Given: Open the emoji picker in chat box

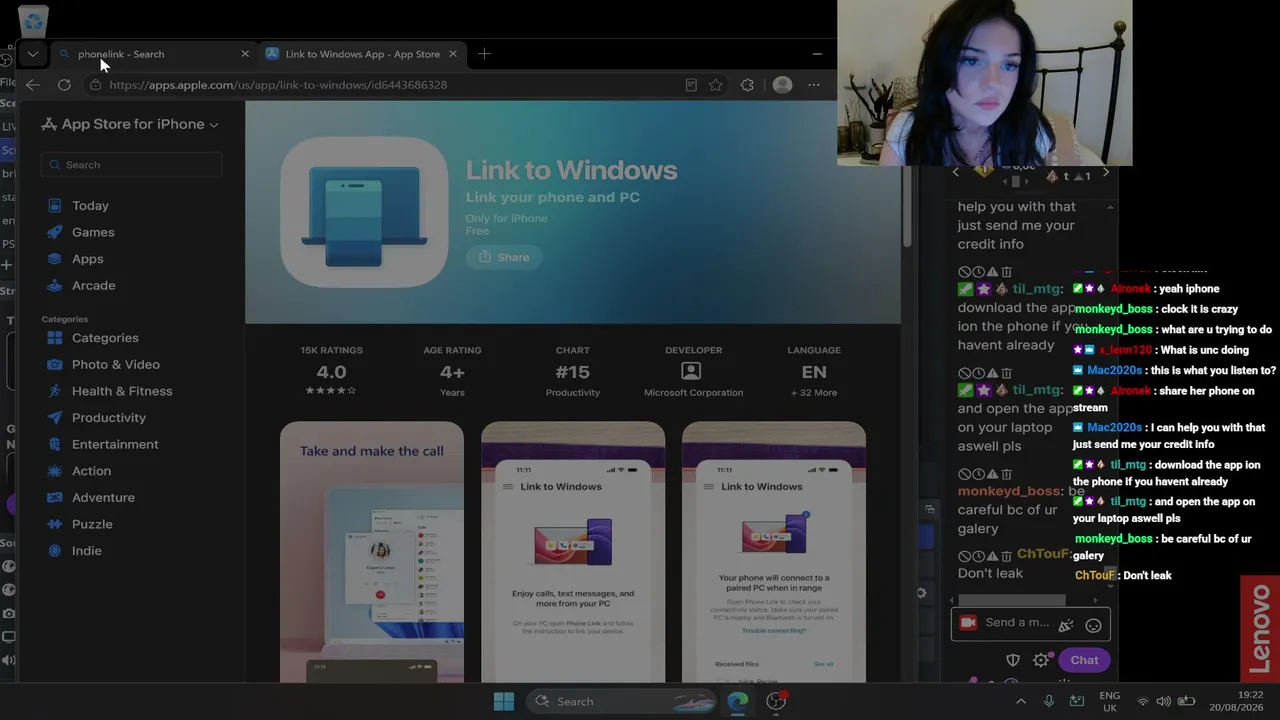Looking at the screenshot, I should (1093, 625).
